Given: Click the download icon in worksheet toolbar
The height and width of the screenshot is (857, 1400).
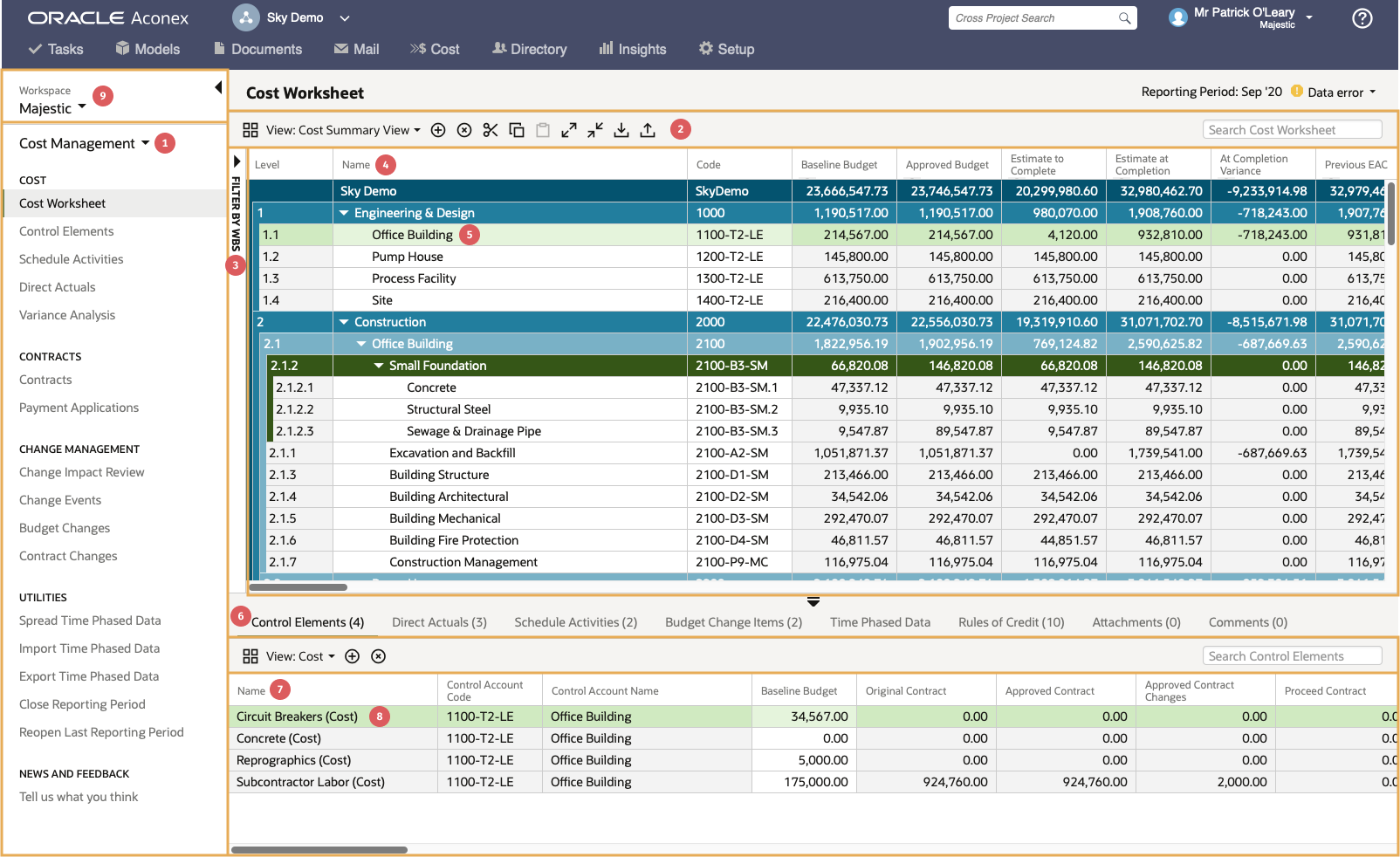Looking at the screenshot, I should click(621, 130).
